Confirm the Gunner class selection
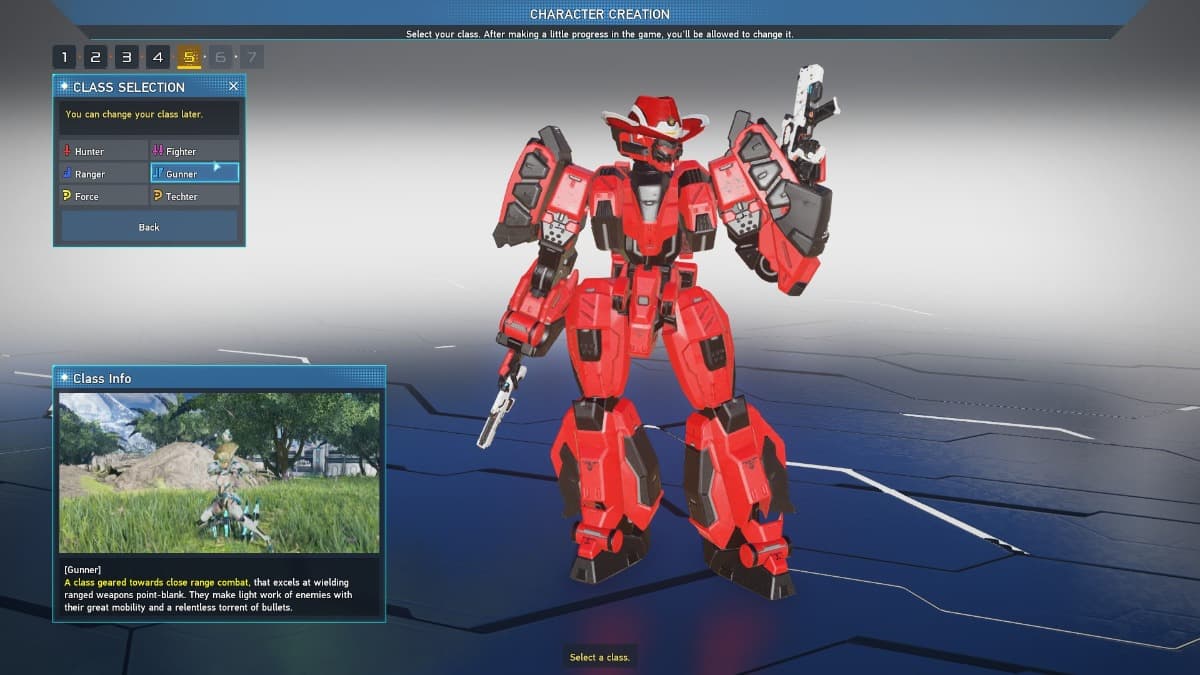Screen dimensions: 1200x675 pos(195,173)
